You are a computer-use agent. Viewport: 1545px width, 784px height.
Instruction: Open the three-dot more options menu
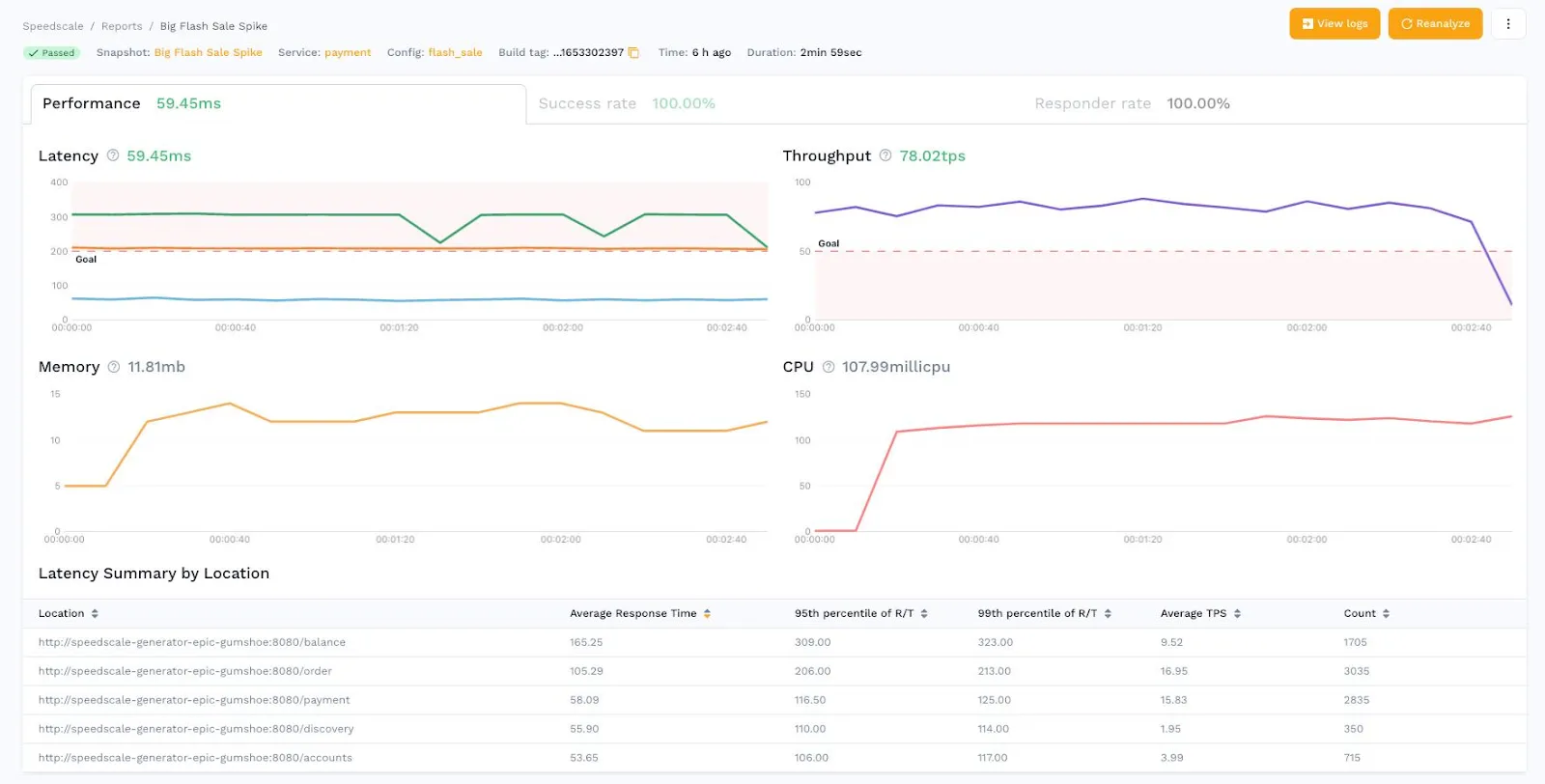[1507, 24]
